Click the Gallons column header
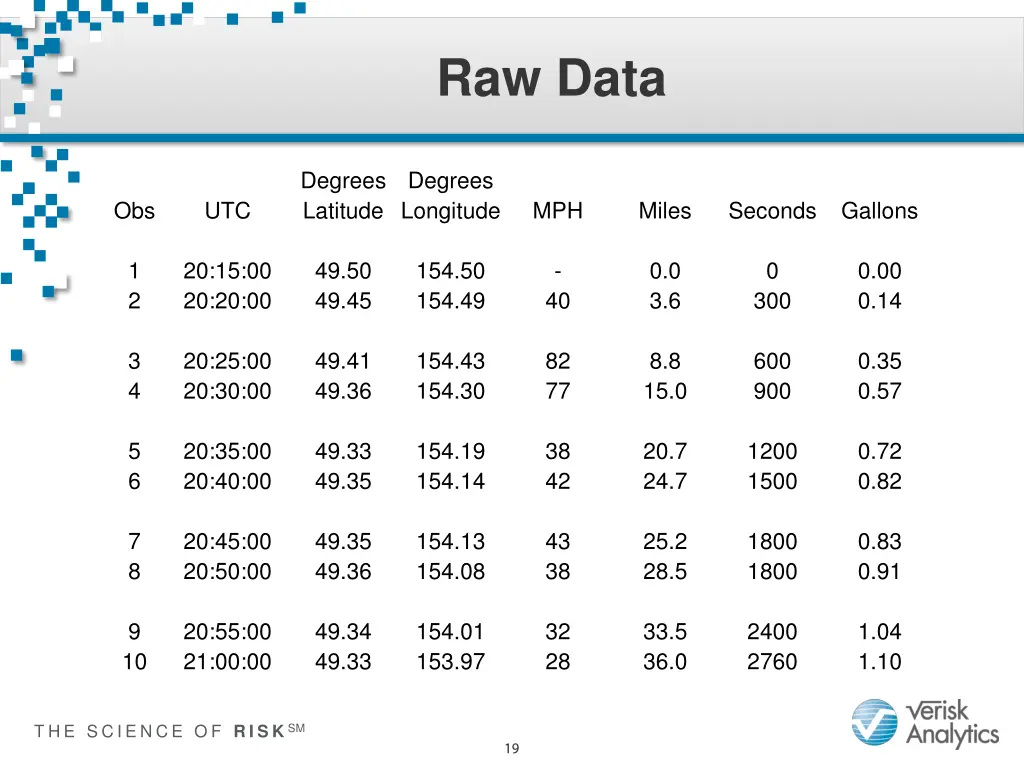The image size is (1024, 768). (x=879, y=211)
